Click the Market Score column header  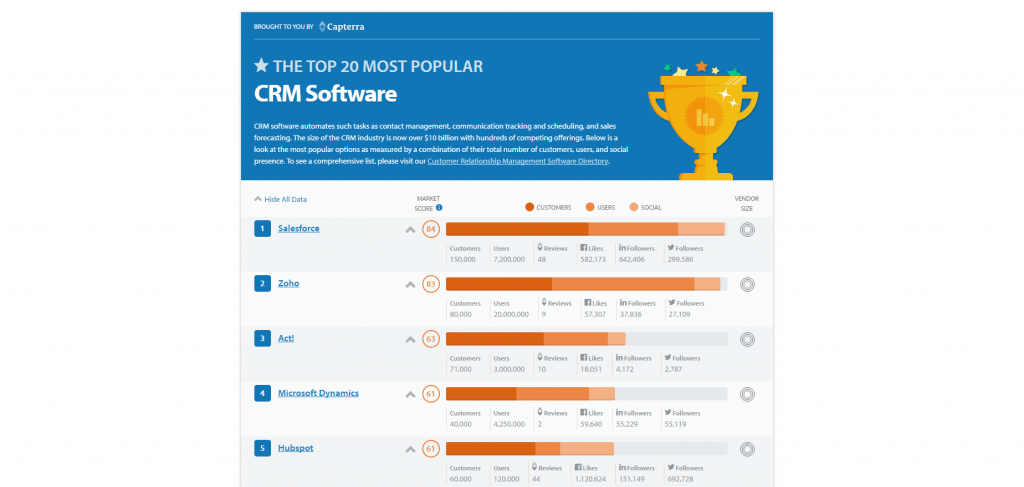click(x=428, y=204)
